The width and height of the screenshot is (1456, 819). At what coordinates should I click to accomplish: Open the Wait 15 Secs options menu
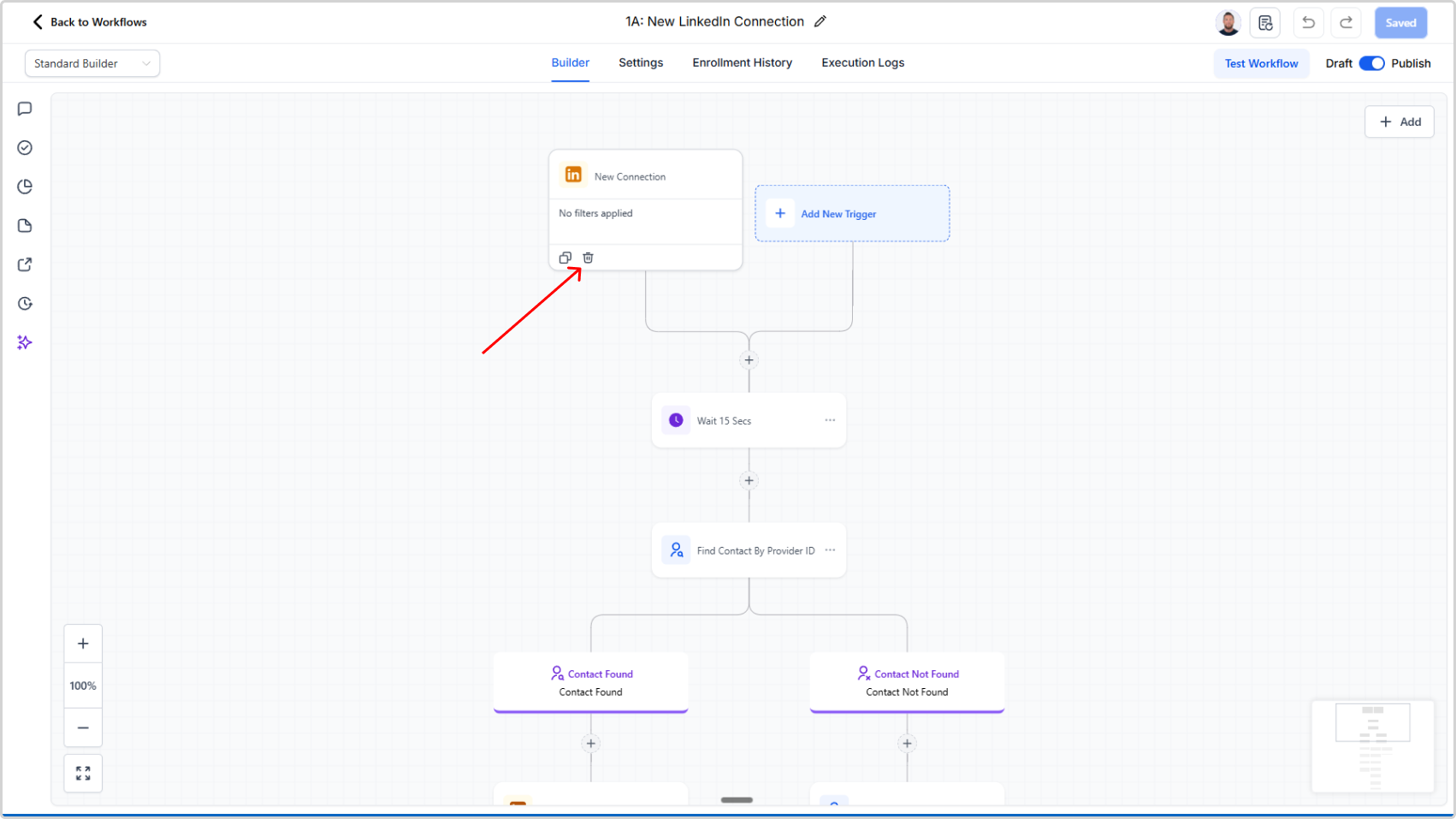coord(830,420)
